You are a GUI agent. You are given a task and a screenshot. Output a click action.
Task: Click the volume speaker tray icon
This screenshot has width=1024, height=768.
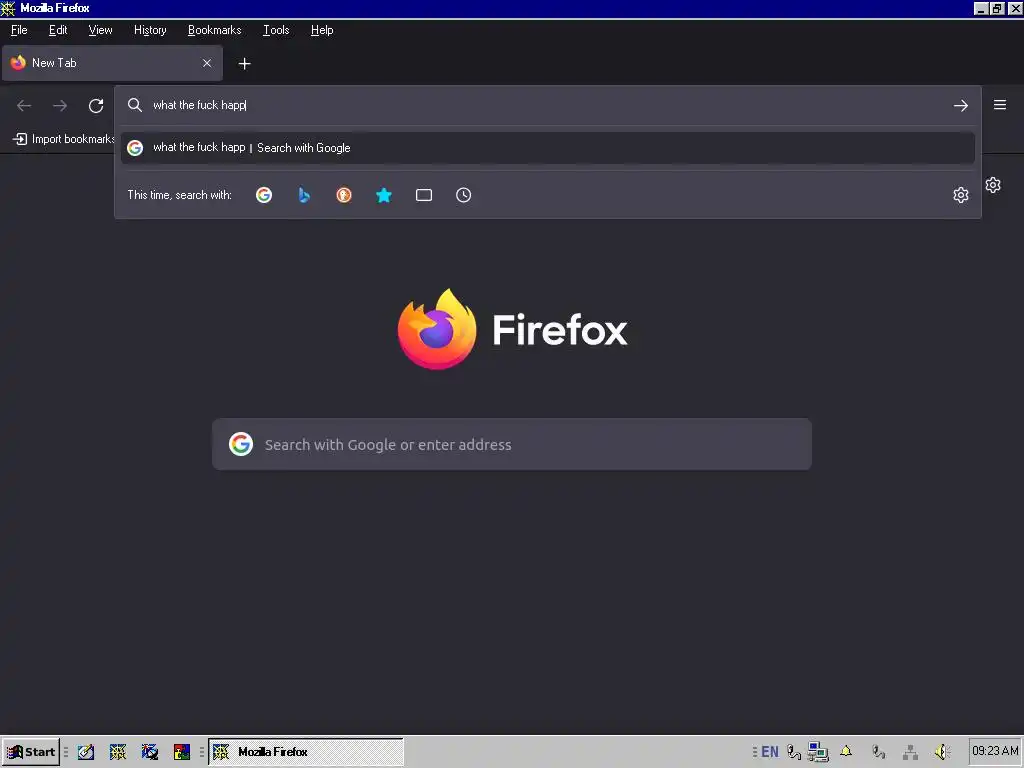point(942,752)
